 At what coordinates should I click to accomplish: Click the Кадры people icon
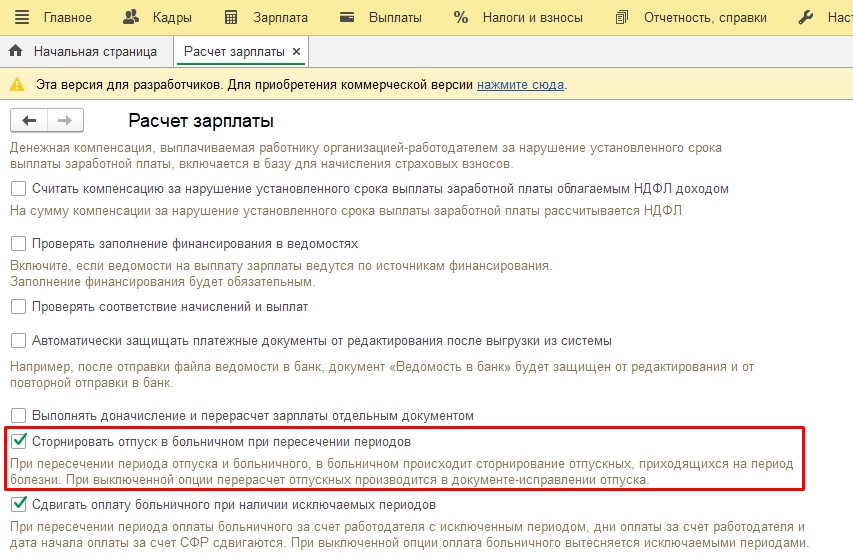click(x=131, y=17)
